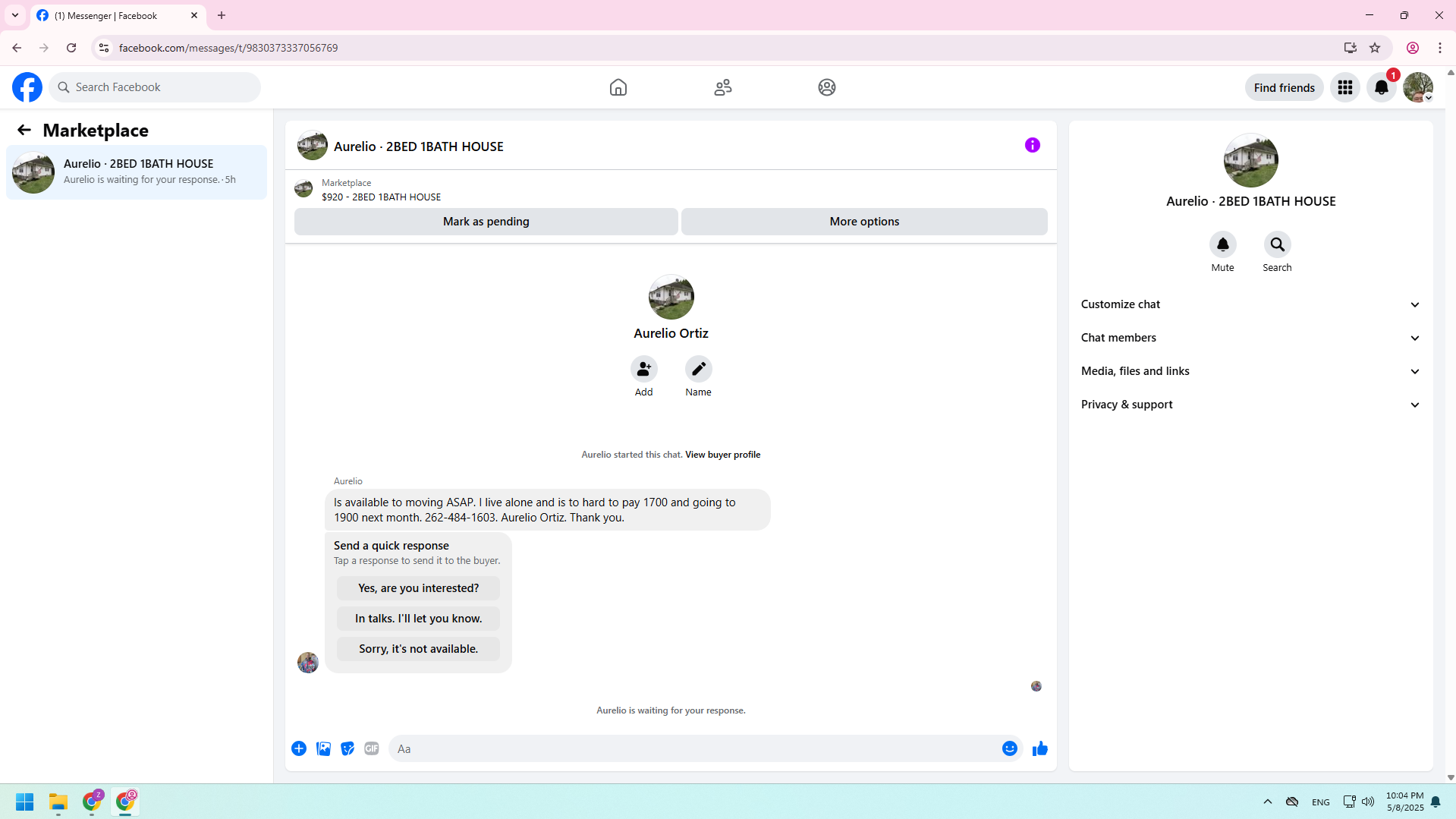Click the Facebook logo icon
This screenshot has width=1456, height=819.
click(x=27, y=87)
